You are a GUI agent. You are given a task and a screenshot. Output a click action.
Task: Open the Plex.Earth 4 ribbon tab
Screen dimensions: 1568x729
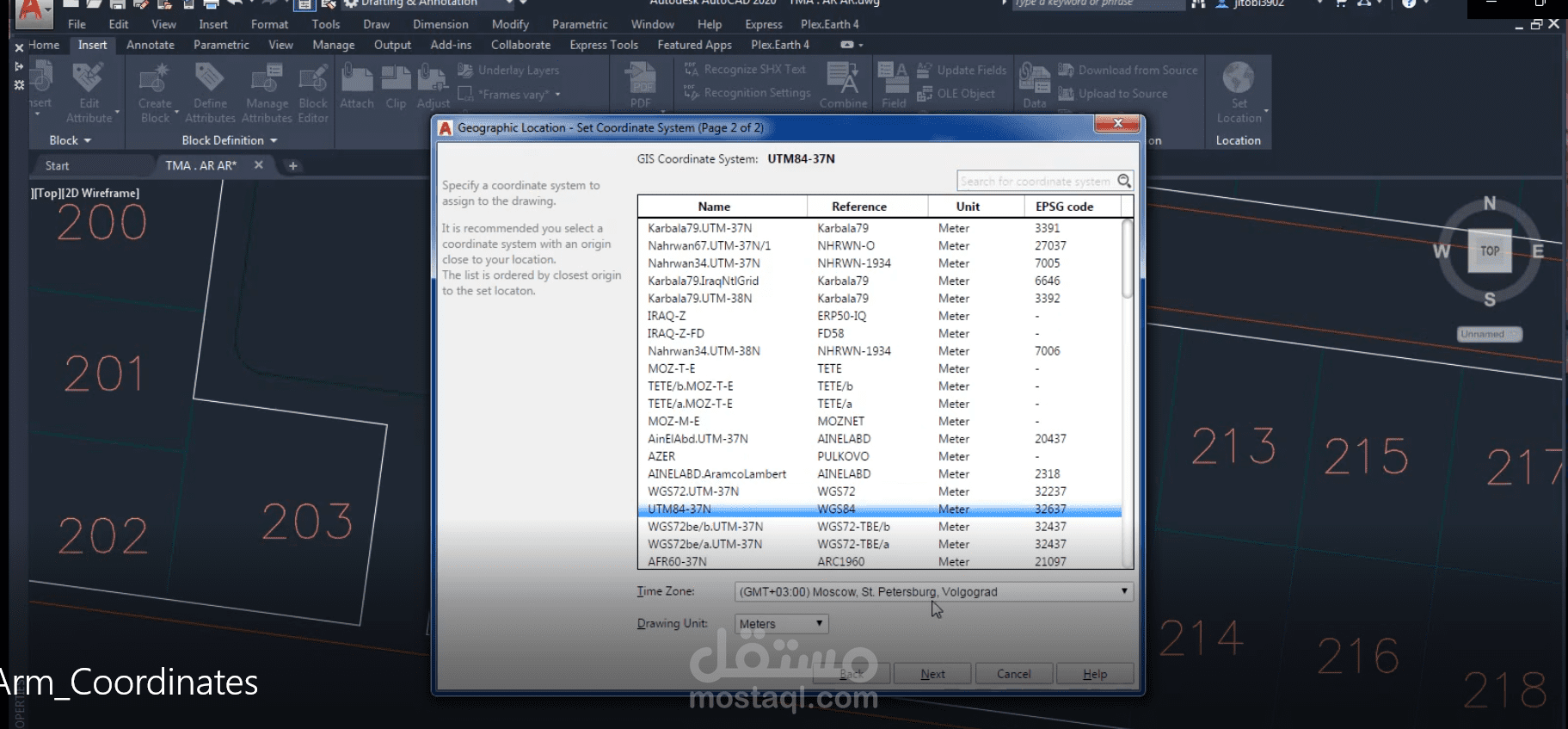[779, 45]
